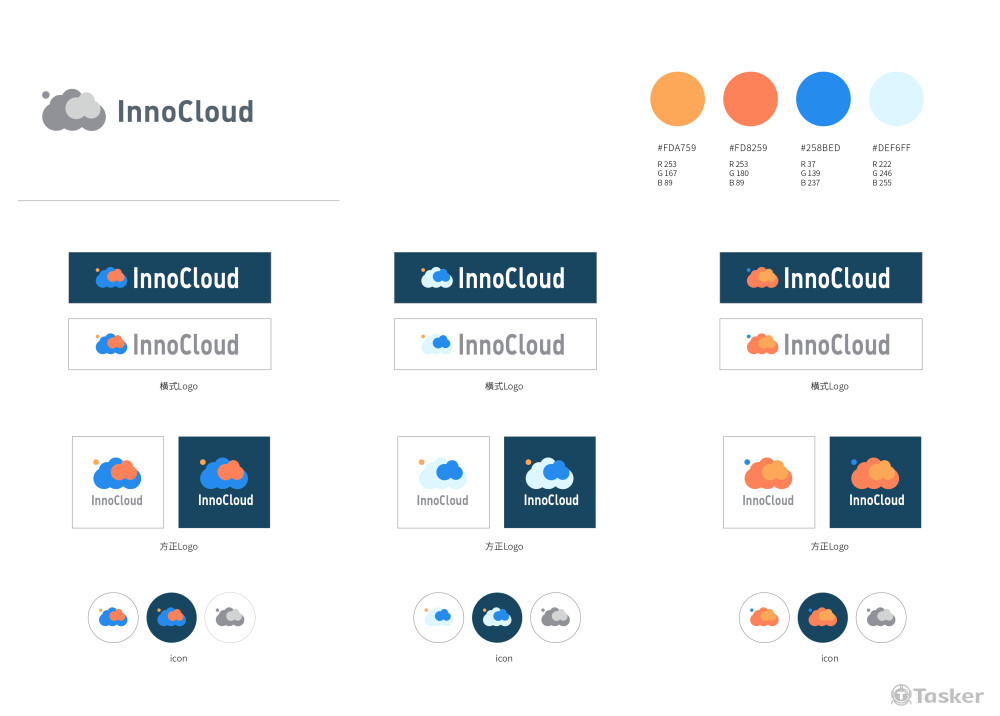Click 横式Logo label under all-orange horizontal logos
The image size is (1000, 716).
pos(830,386)
